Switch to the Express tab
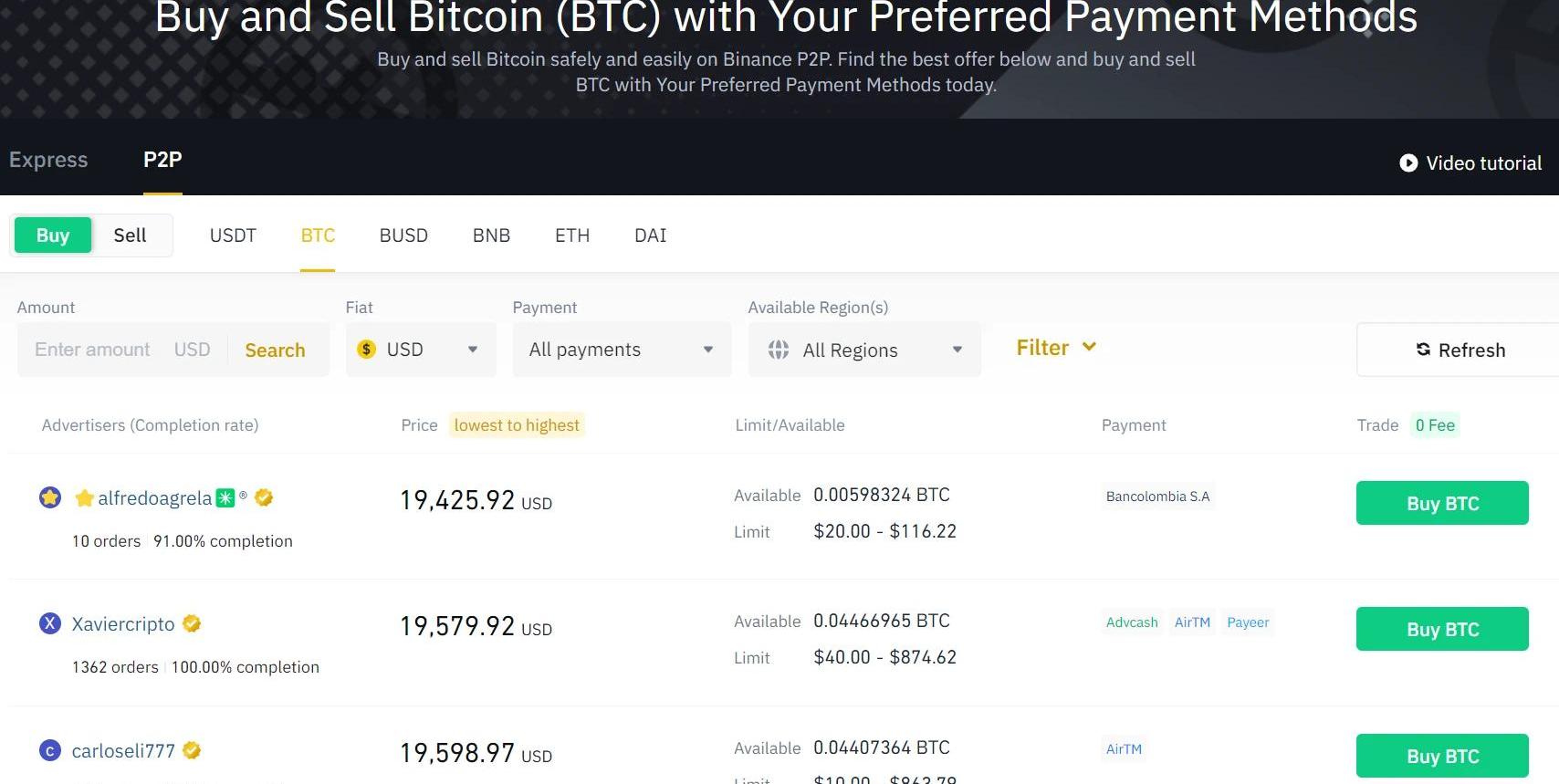The height and width of the screenshot is (784, 1559). pyautogui.click(x=48, y=160)
